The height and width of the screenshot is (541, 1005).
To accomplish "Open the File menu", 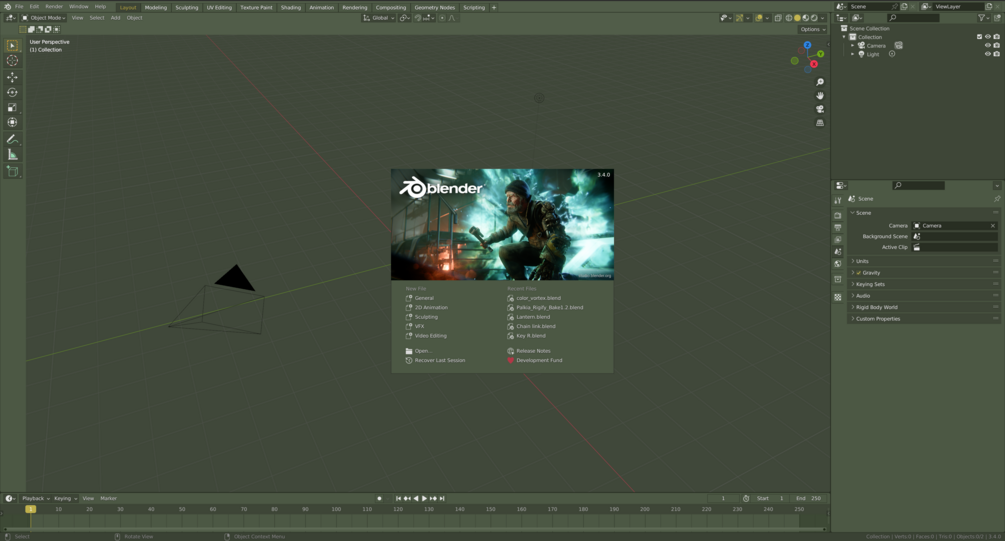I will tap(19, 6).
